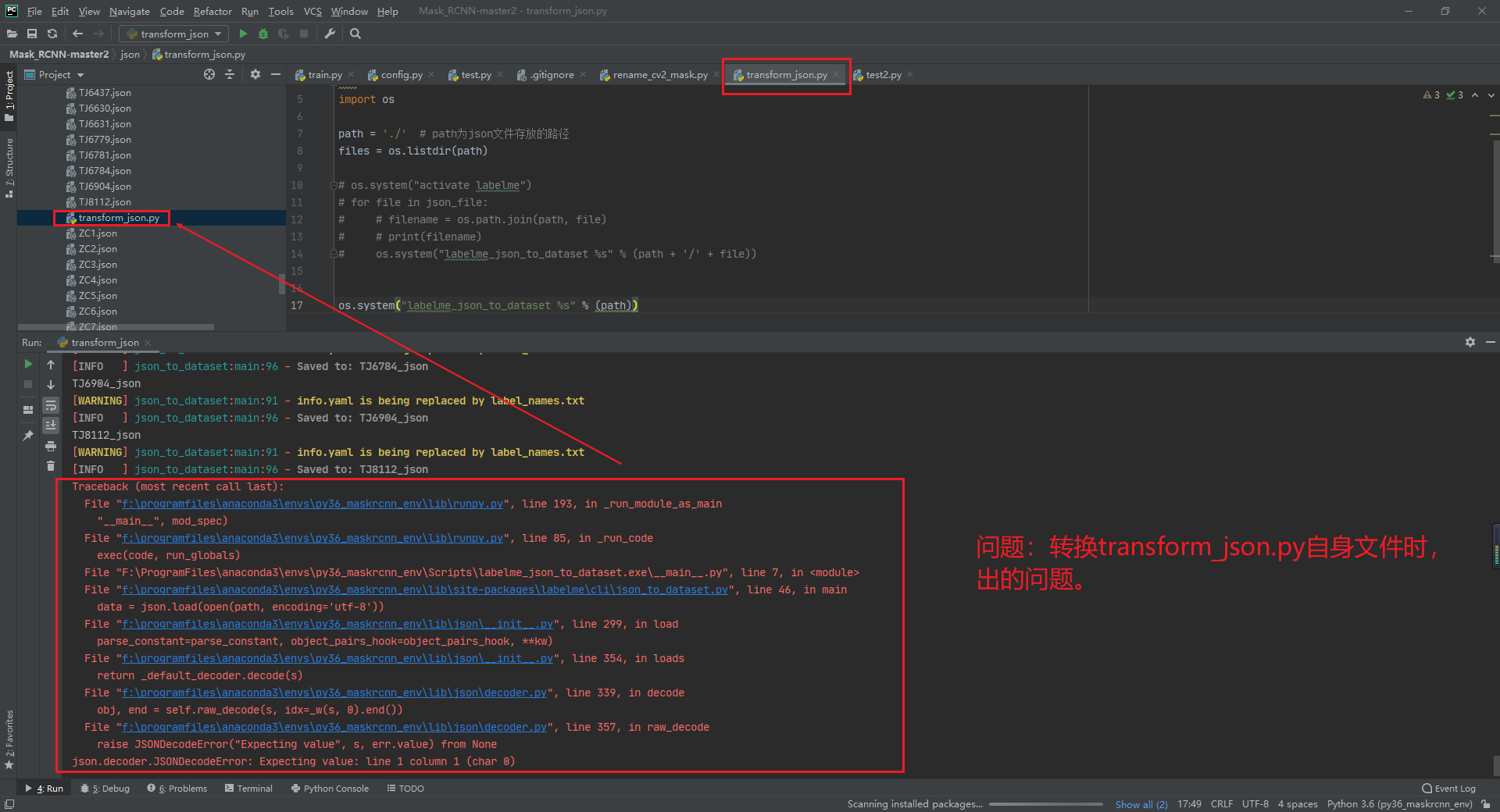This screenshot has height=812, width=1500.
Task: Run transform_json with the green play button
Action: (243, 34)
